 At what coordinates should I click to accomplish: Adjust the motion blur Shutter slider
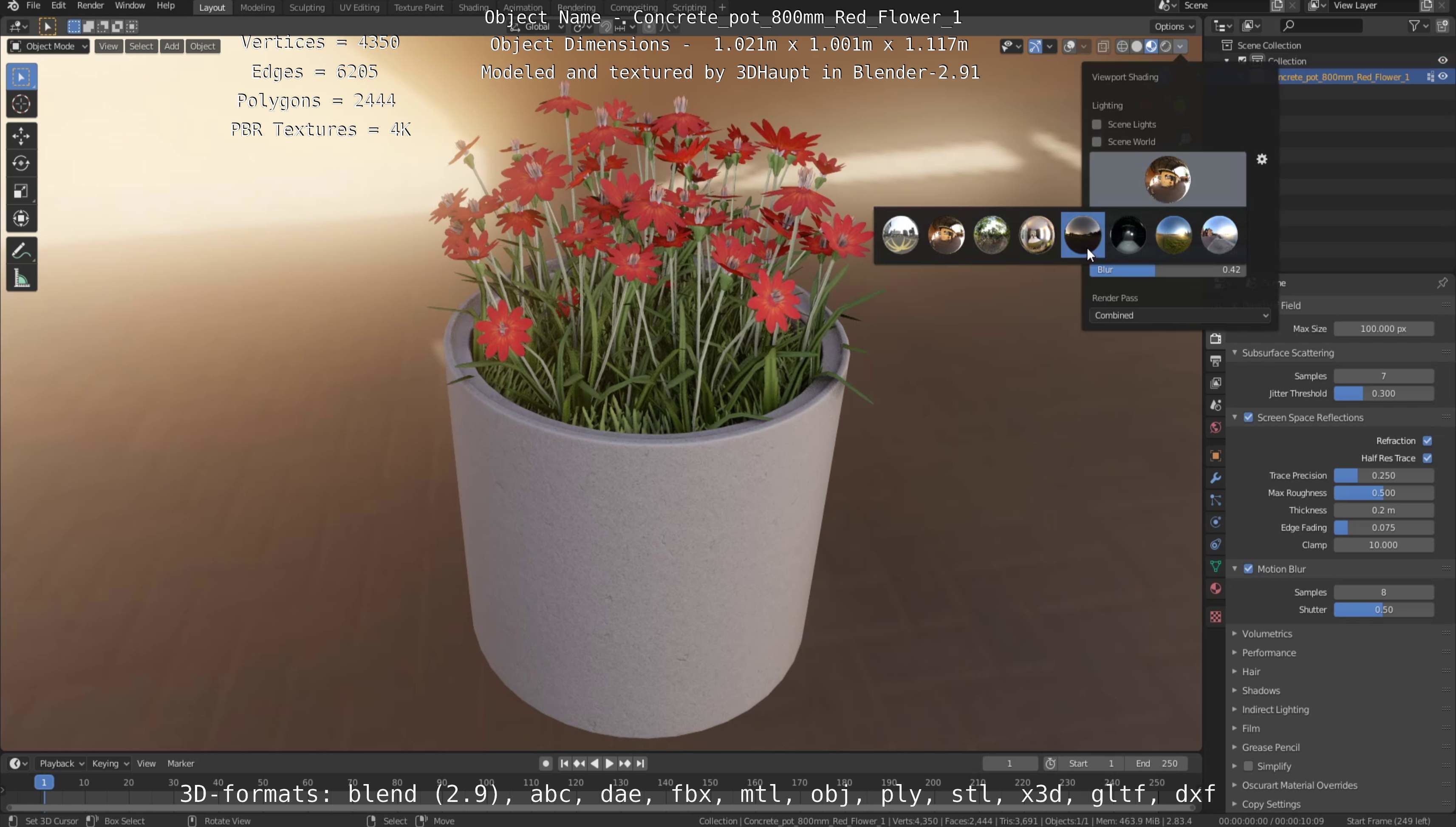tap(1383, 609)
